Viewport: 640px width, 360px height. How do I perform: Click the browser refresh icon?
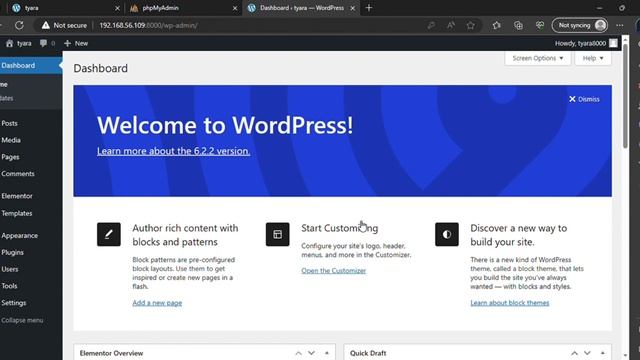19,25
